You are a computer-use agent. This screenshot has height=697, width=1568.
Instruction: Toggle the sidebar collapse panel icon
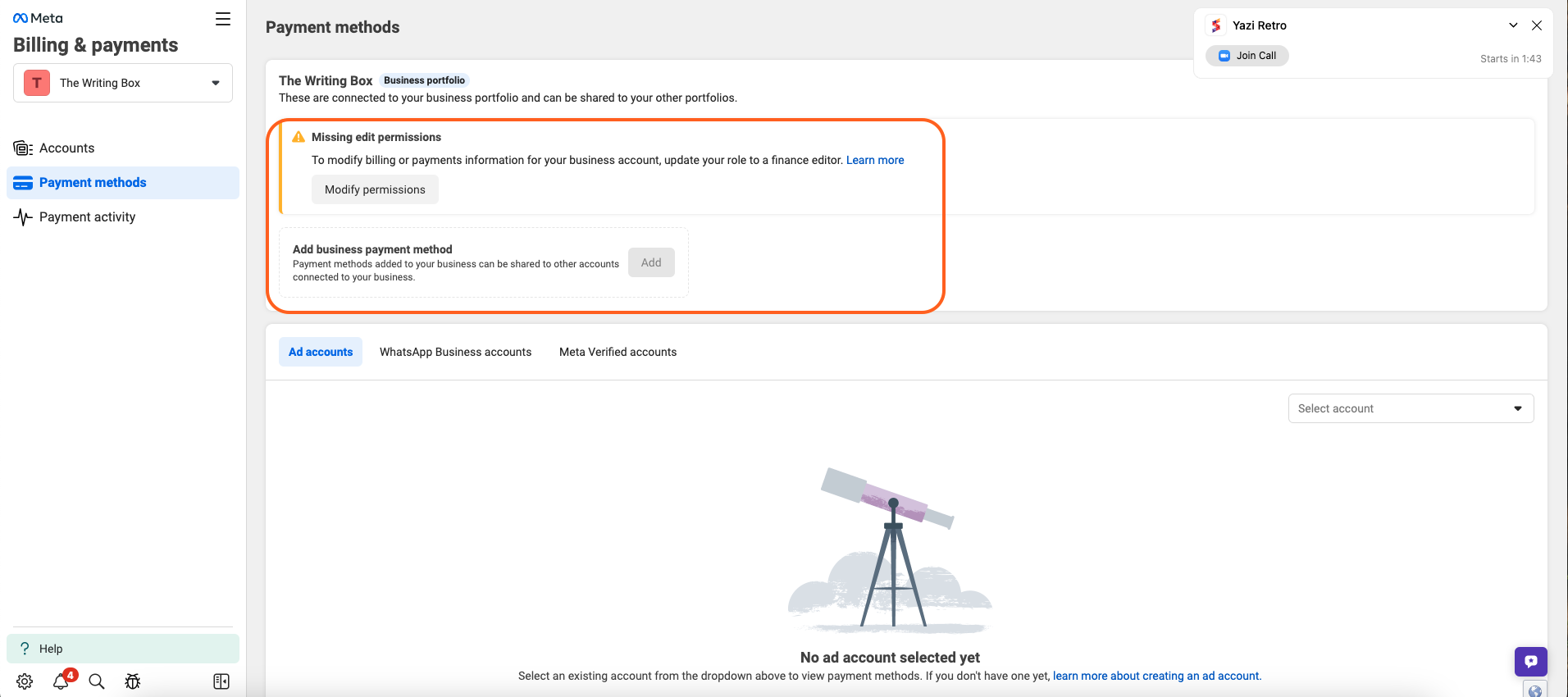tap(221, 681)
